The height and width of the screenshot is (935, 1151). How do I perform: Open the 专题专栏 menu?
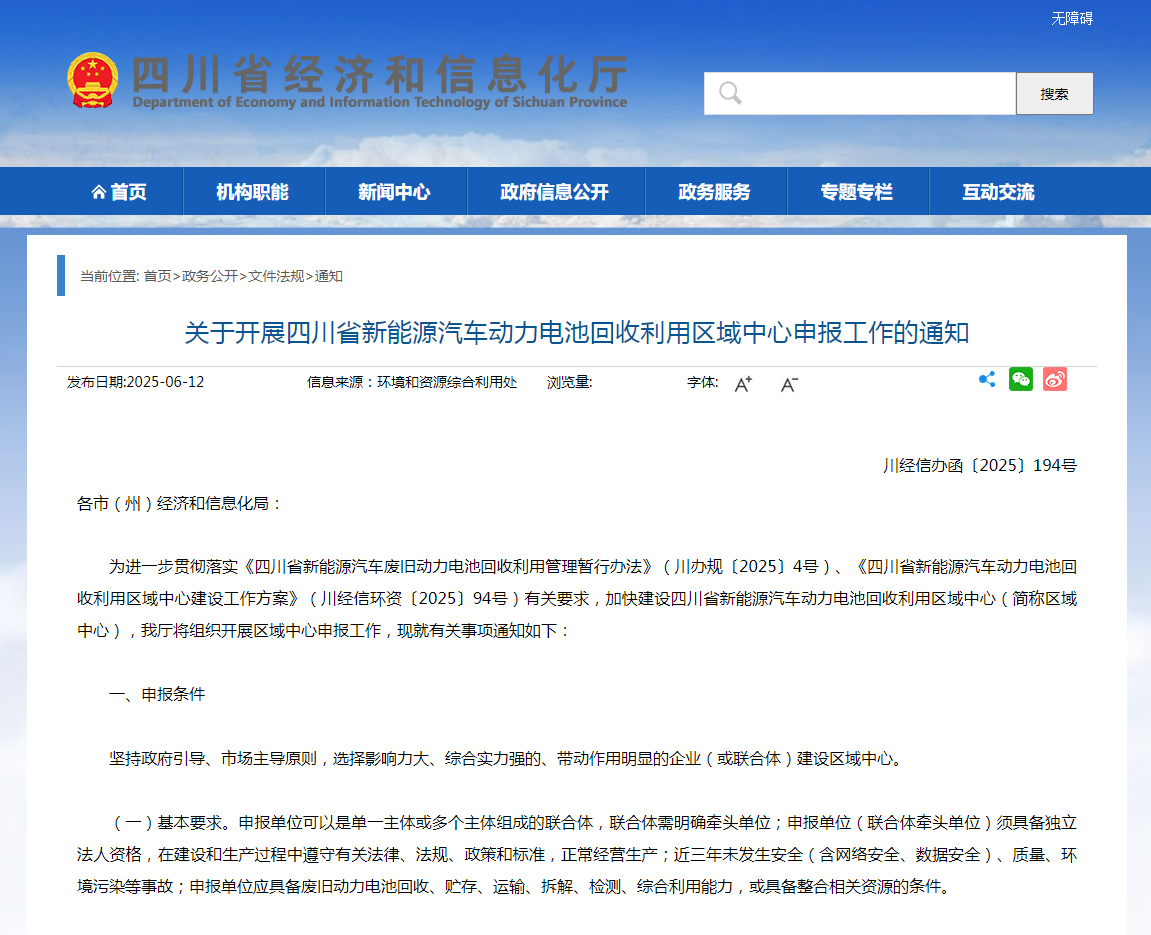[x=857, y=192]
